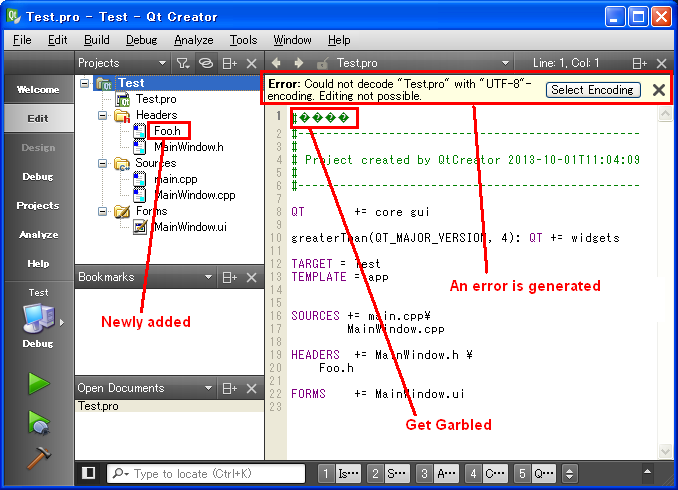This screenshot has height=490, width=678.
Task: Toggle Search Results output pane
Action: point(386,473)
